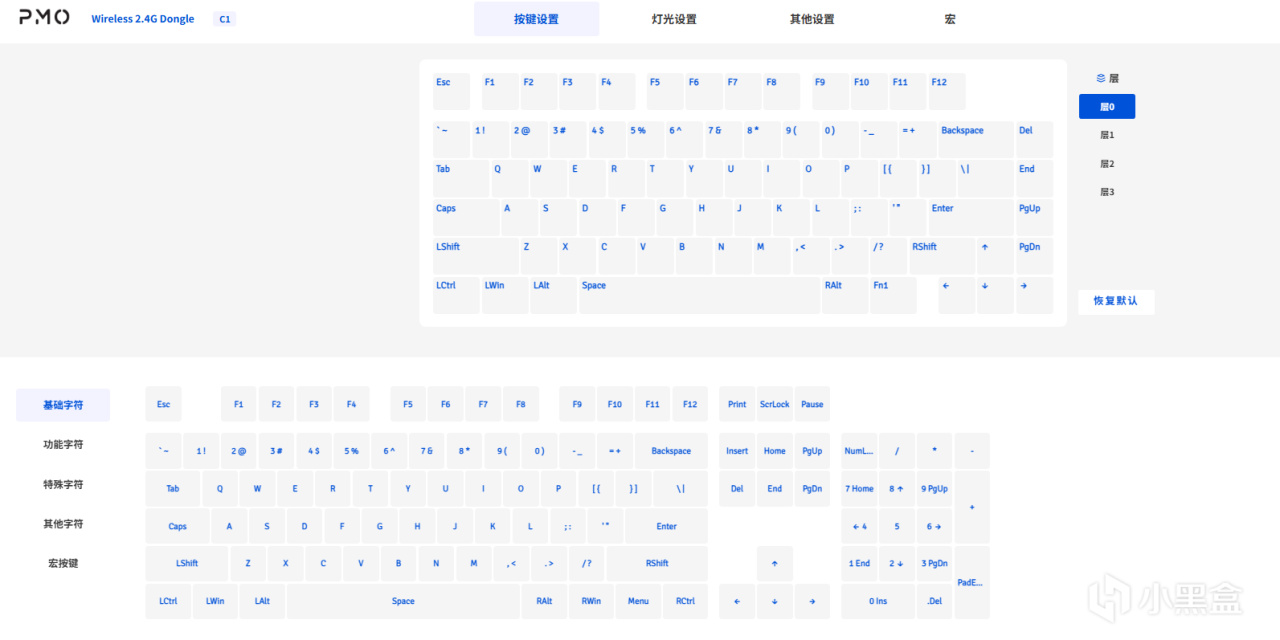Choose numpad minus key in palette

tap(972, 451)
